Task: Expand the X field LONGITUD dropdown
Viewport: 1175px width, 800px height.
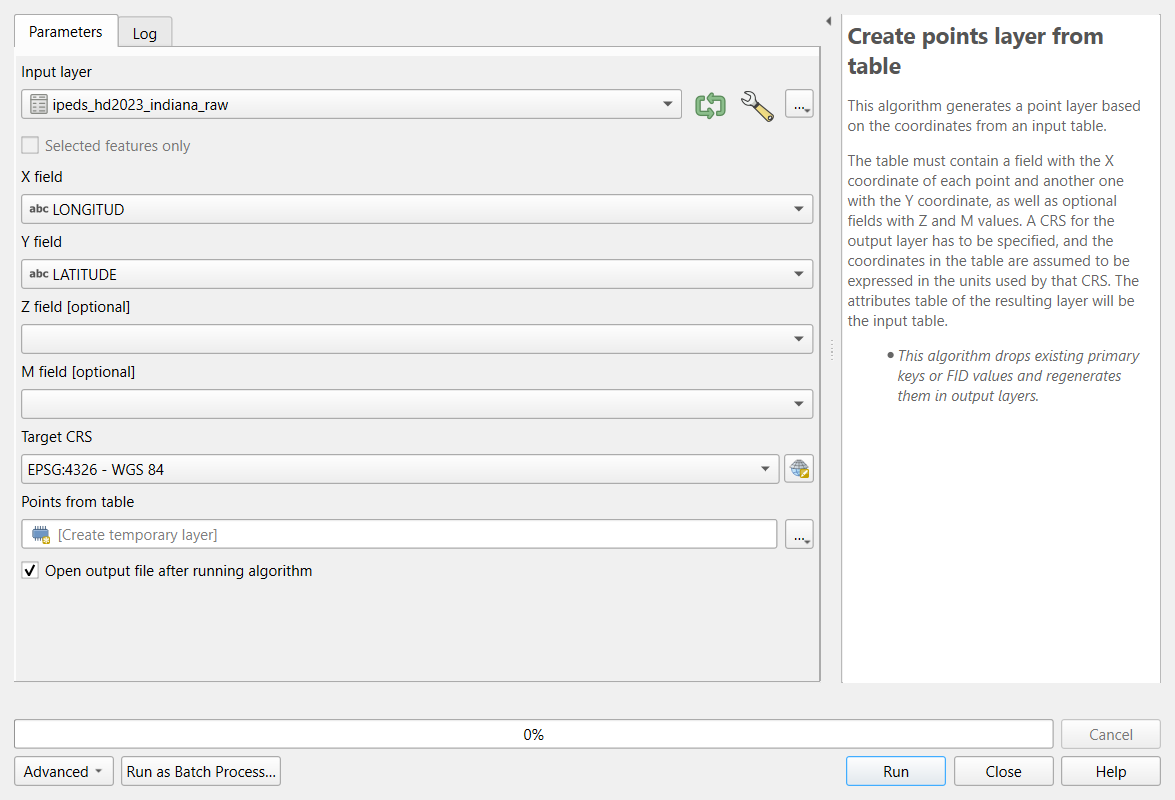Action: [417, 209]
